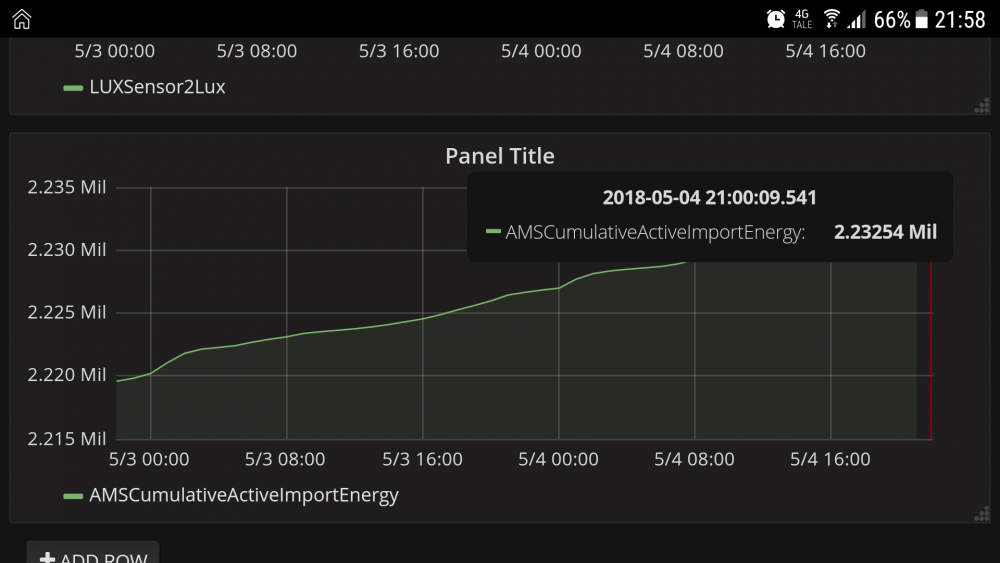Viewport: 1000px width, 563px height.
Task: Click LUX chart 5/4 00:00 axis label
Action: click(x=541, y=51)
